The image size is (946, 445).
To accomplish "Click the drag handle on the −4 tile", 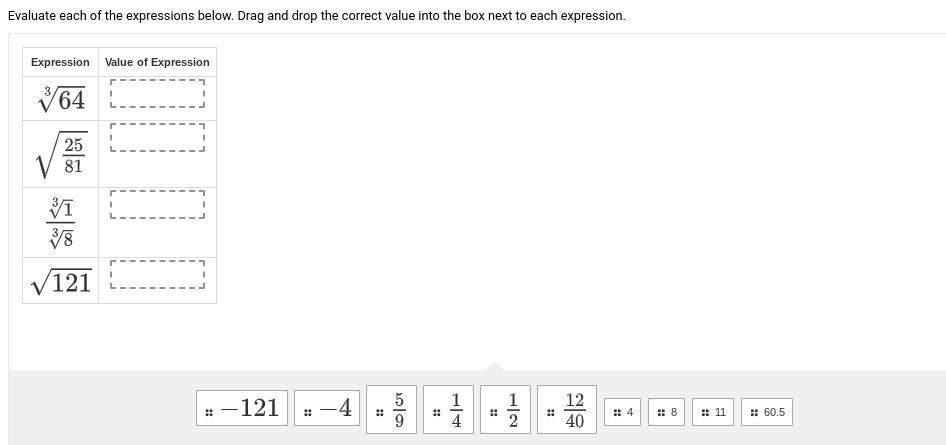I will pos(307,413).
